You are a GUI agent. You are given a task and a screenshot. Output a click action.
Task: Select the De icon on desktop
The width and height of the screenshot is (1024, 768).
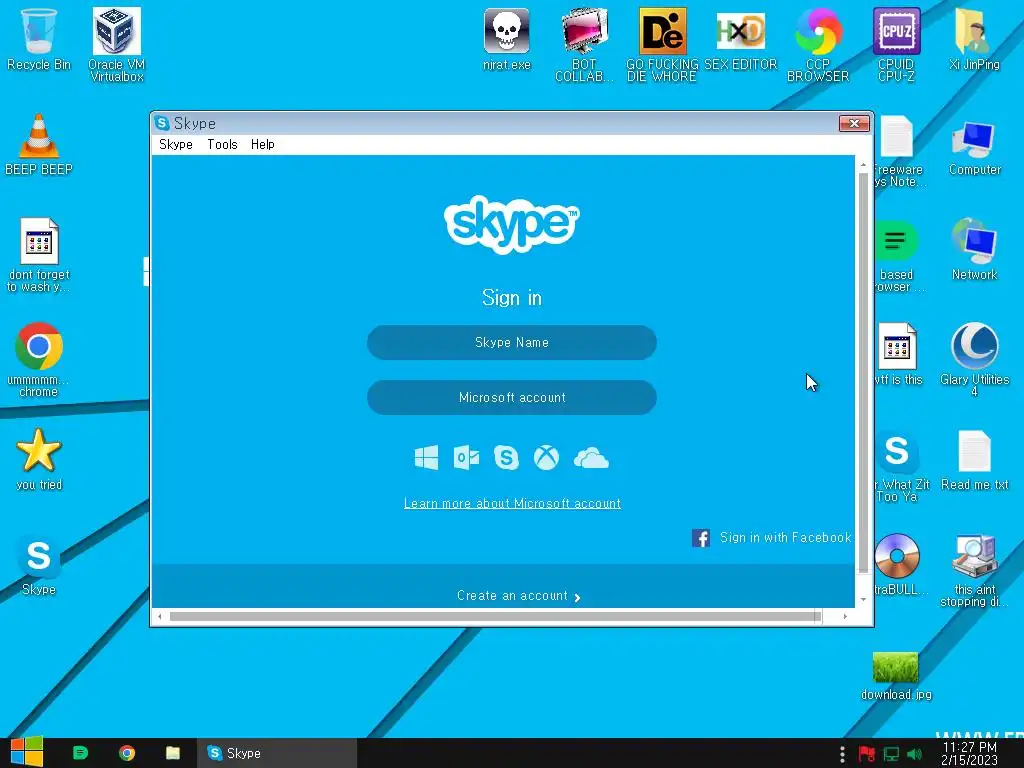click(662, 44)
